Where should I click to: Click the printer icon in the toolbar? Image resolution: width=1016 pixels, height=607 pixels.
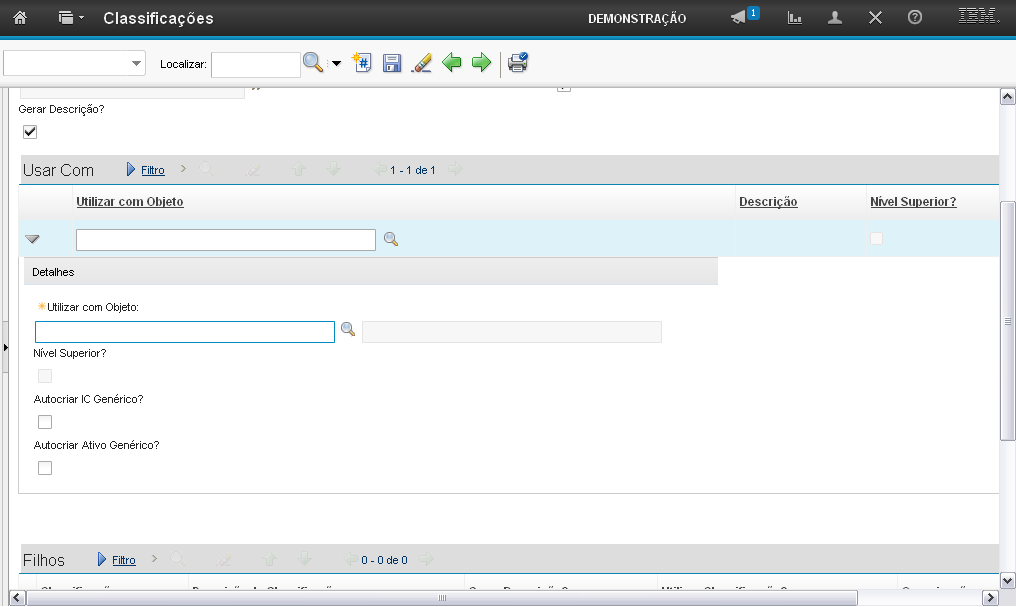click(x=517, y=63)
